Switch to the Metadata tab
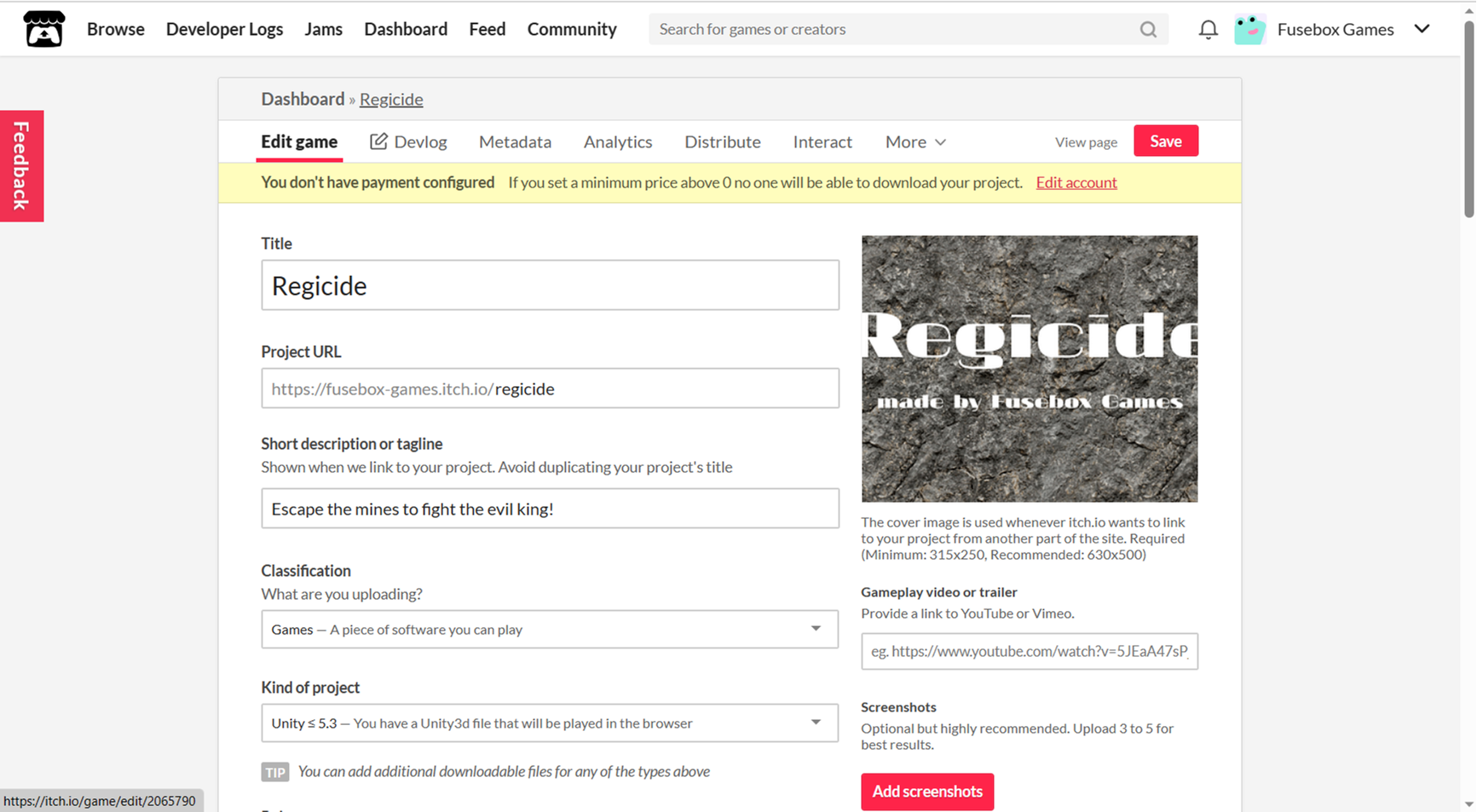1477x812 pixels. [515, 142]
